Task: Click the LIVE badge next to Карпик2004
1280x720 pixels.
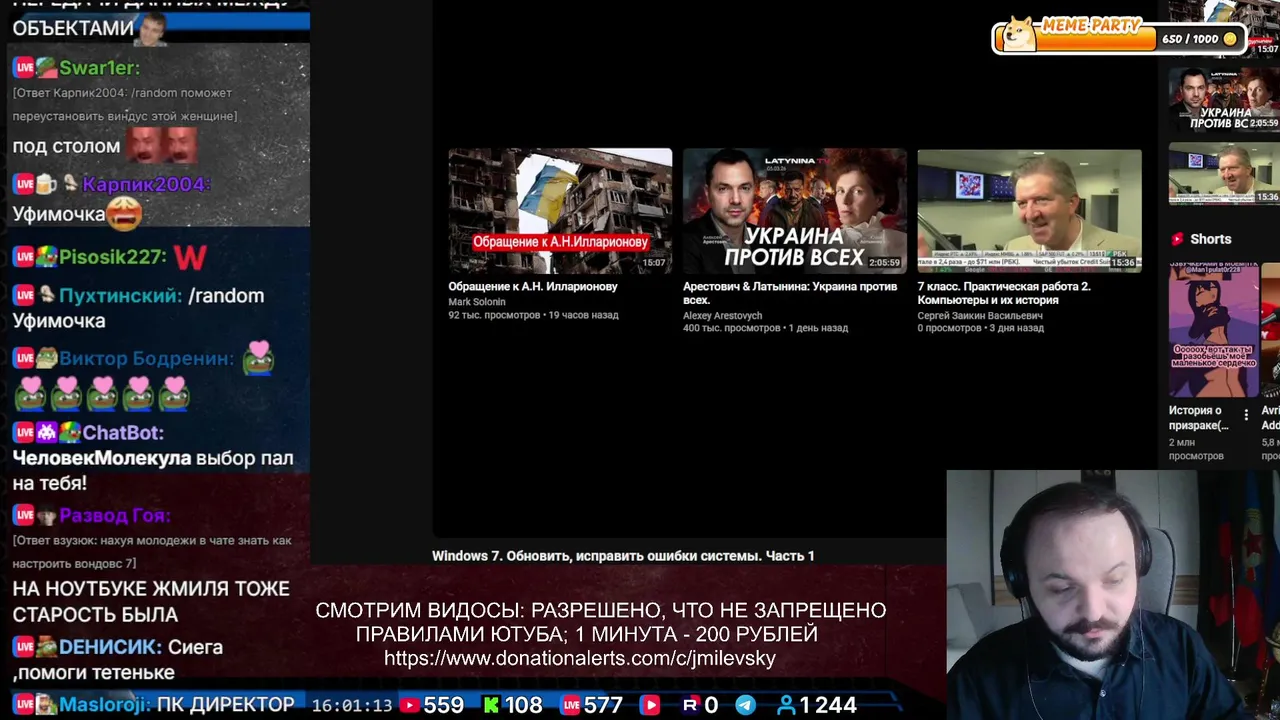Action: pyautogui.click(x=23, y=185)
